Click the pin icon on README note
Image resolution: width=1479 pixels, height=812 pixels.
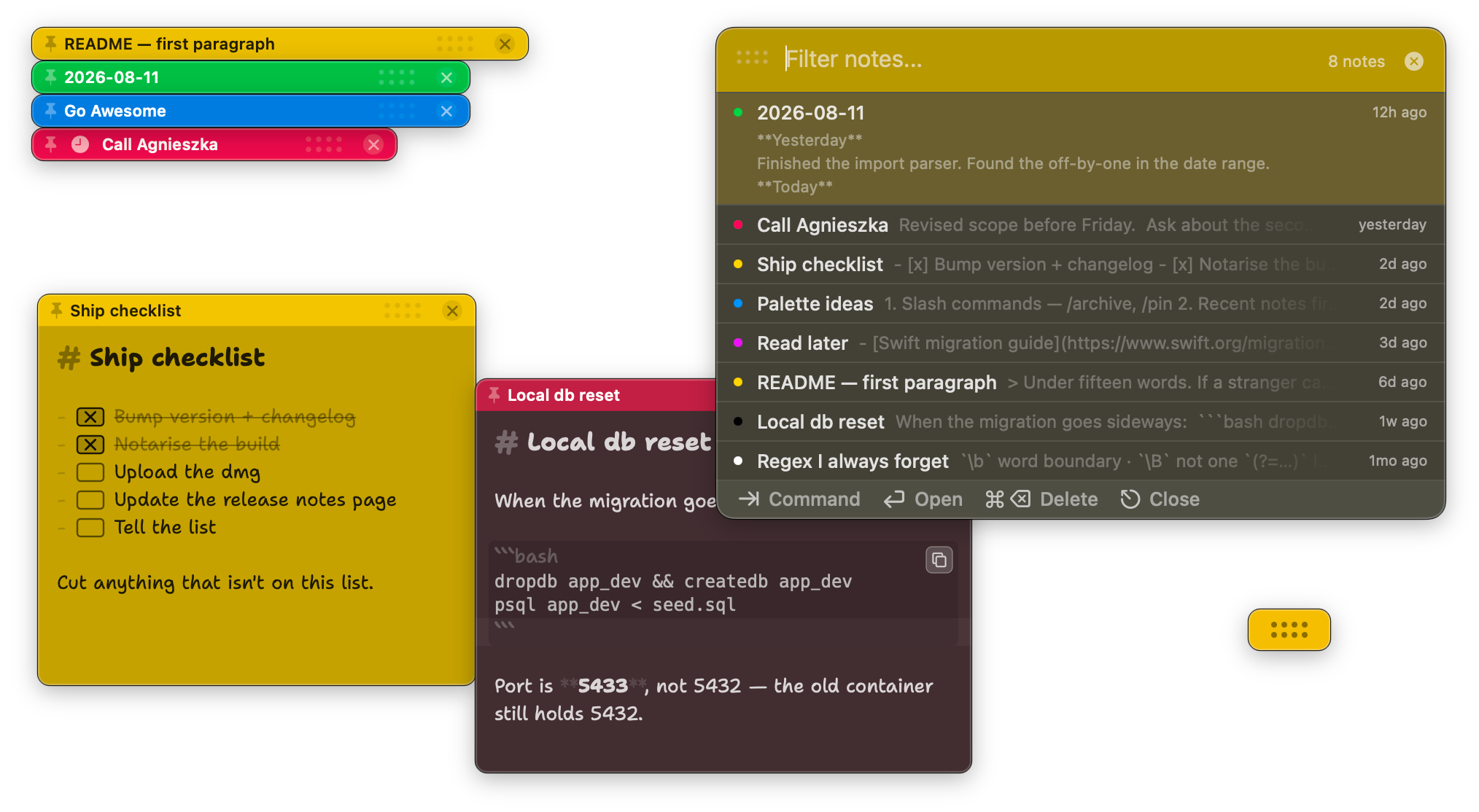pyautogui.click(x=50, y=44)
